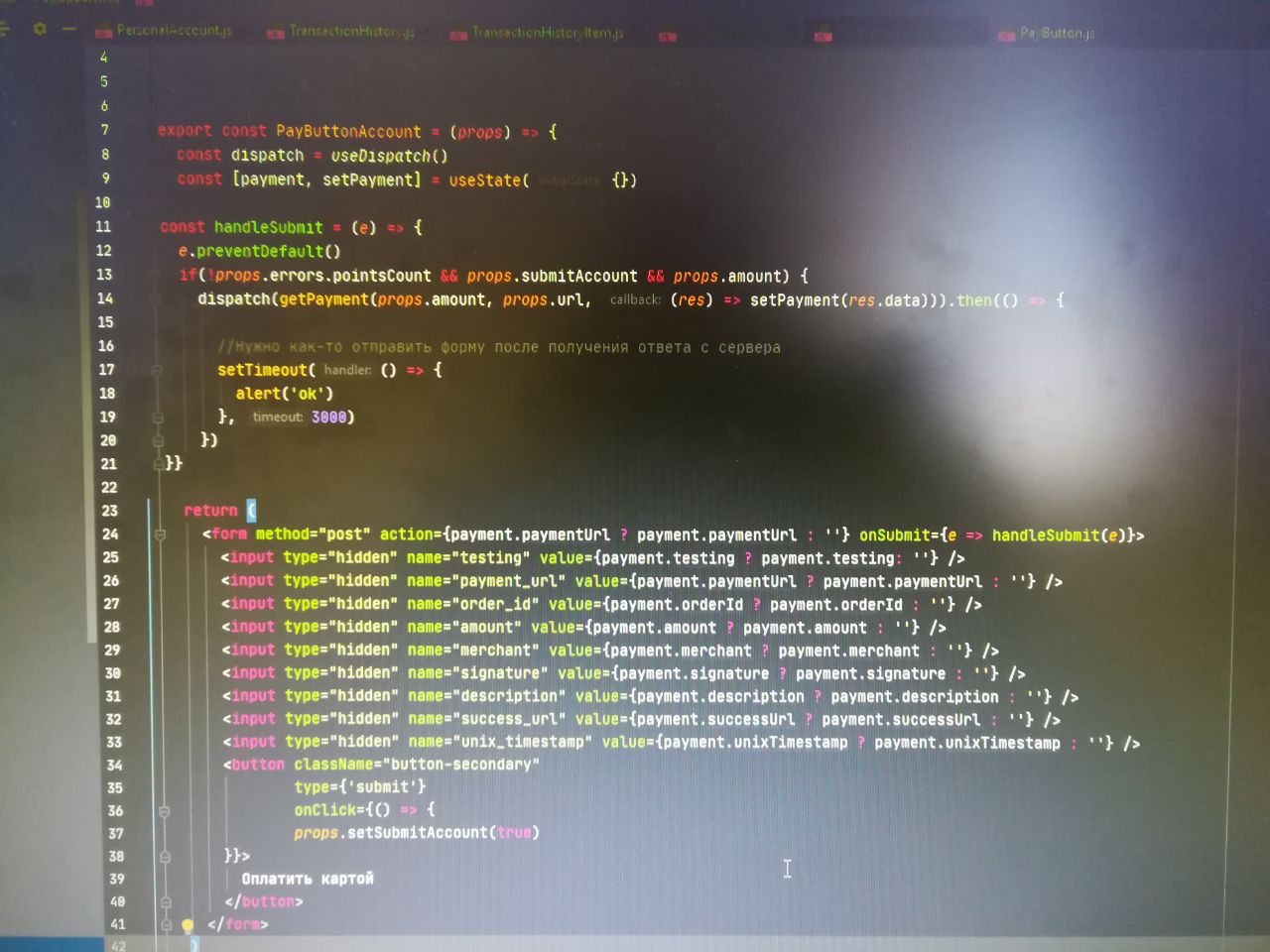1270x952 pixels.
Task: Click line number 23 in the gutter
Action: 109,511
